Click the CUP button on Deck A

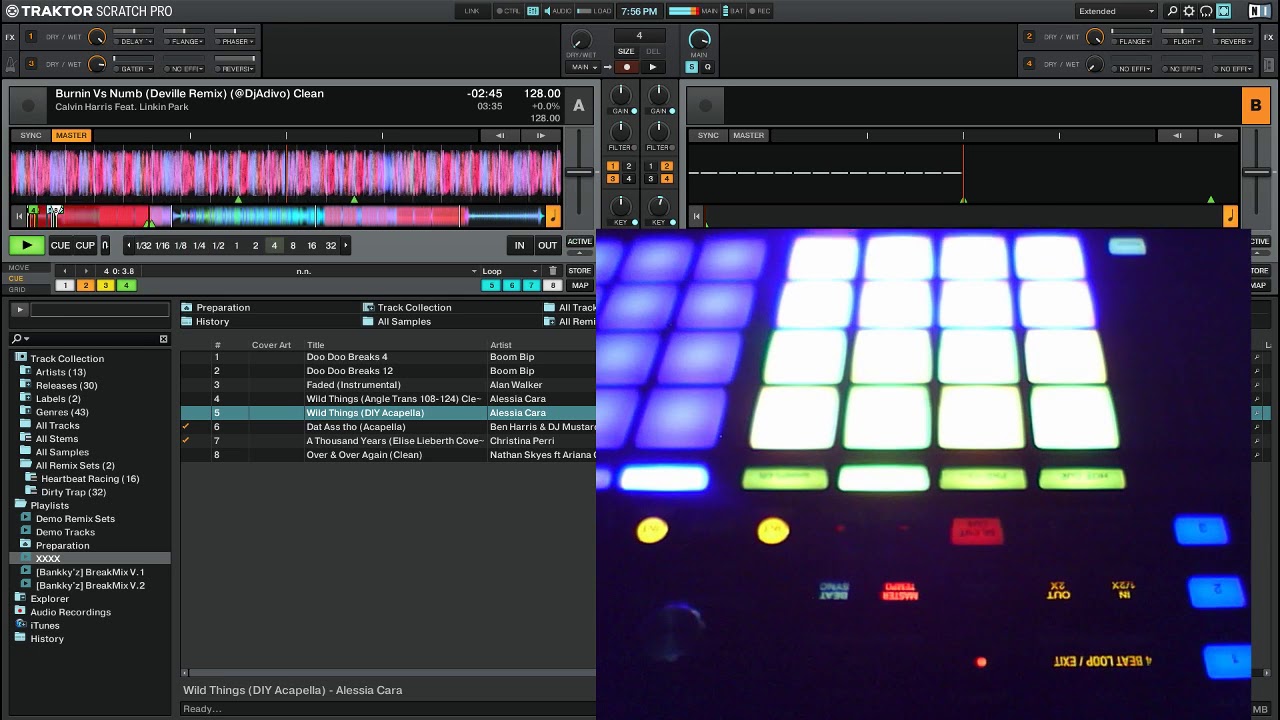pos(85,245)
